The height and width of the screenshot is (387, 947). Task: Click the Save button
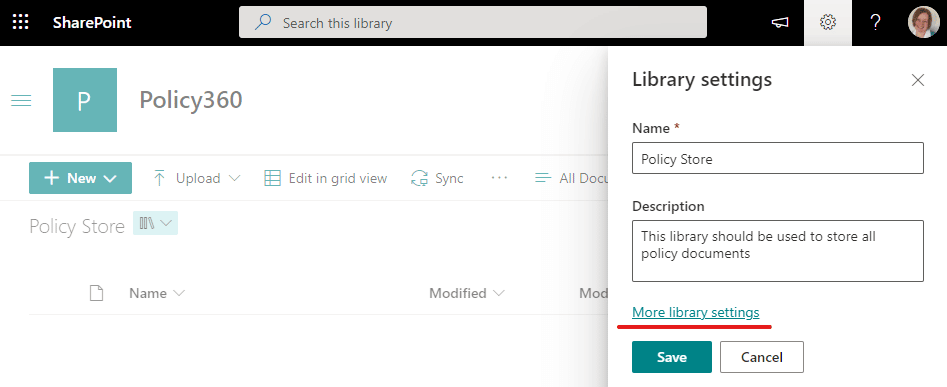[672, 357]
